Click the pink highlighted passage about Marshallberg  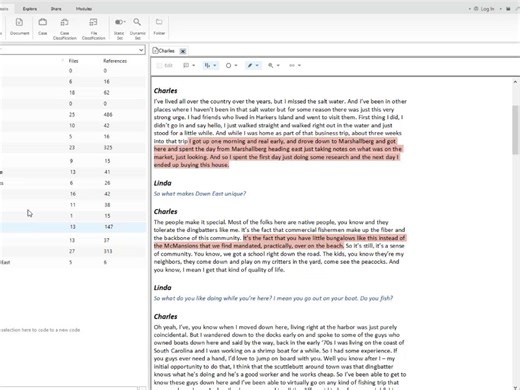pos(278,153)
